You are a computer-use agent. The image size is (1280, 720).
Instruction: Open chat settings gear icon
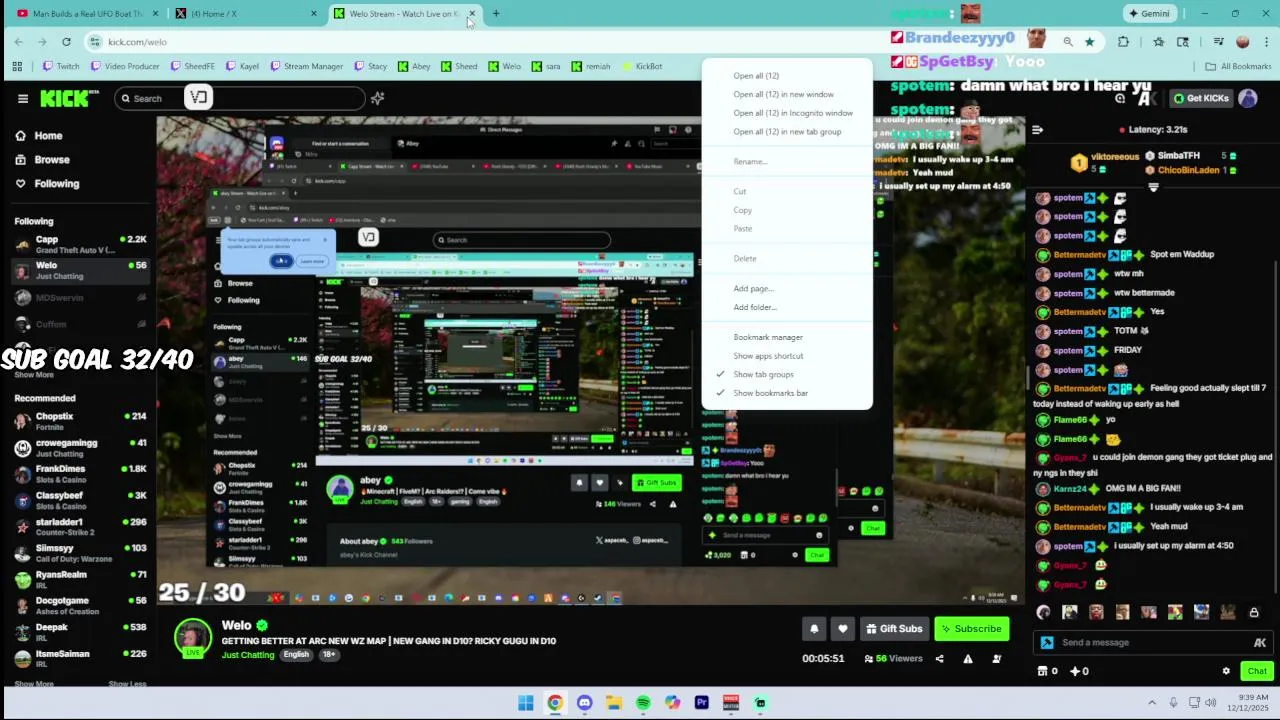(1226, 671)
